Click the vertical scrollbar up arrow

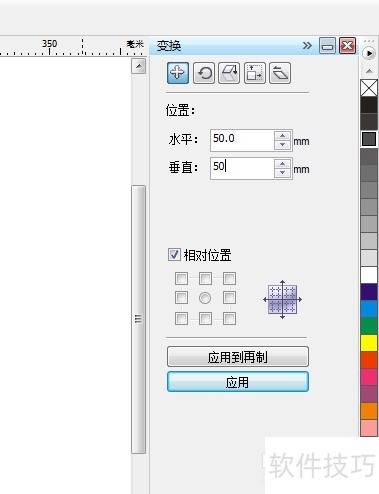pyautogui.click(x=139, y=66)
